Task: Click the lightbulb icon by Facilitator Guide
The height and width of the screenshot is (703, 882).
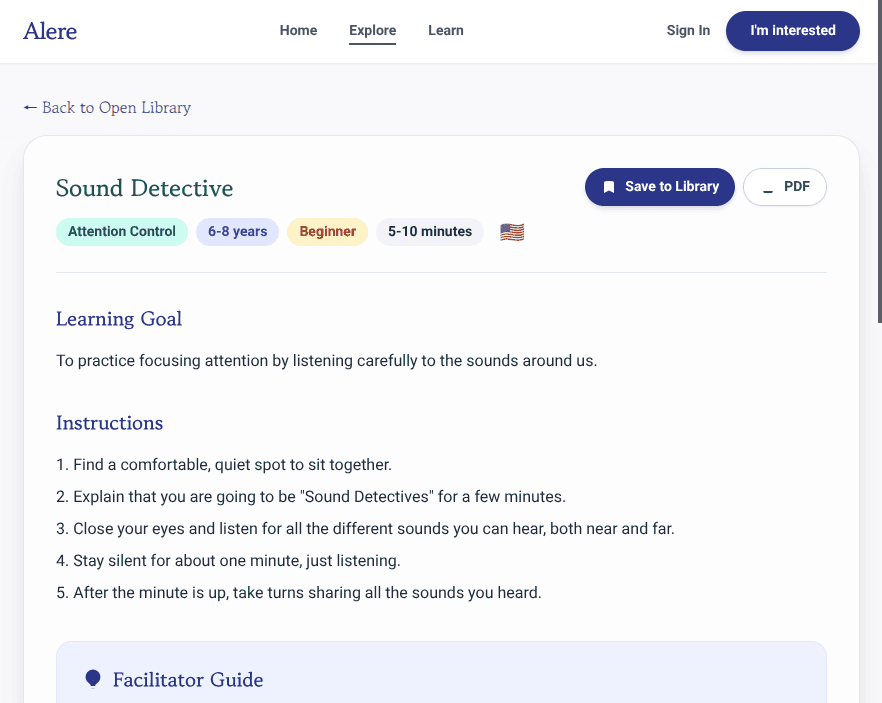Action: click(93, 679)
